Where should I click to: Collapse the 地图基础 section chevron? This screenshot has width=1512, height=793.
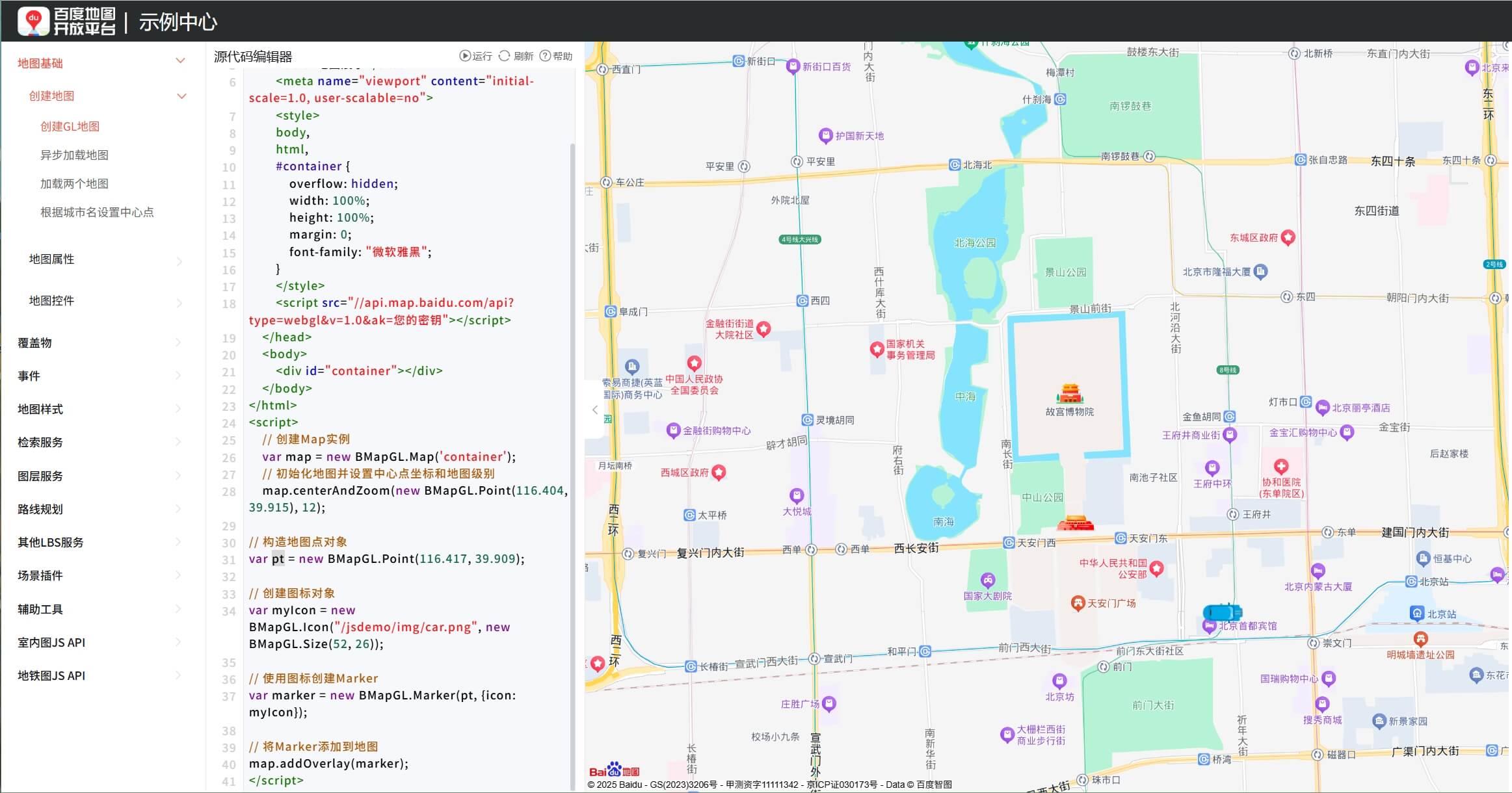tap(181, 61)
